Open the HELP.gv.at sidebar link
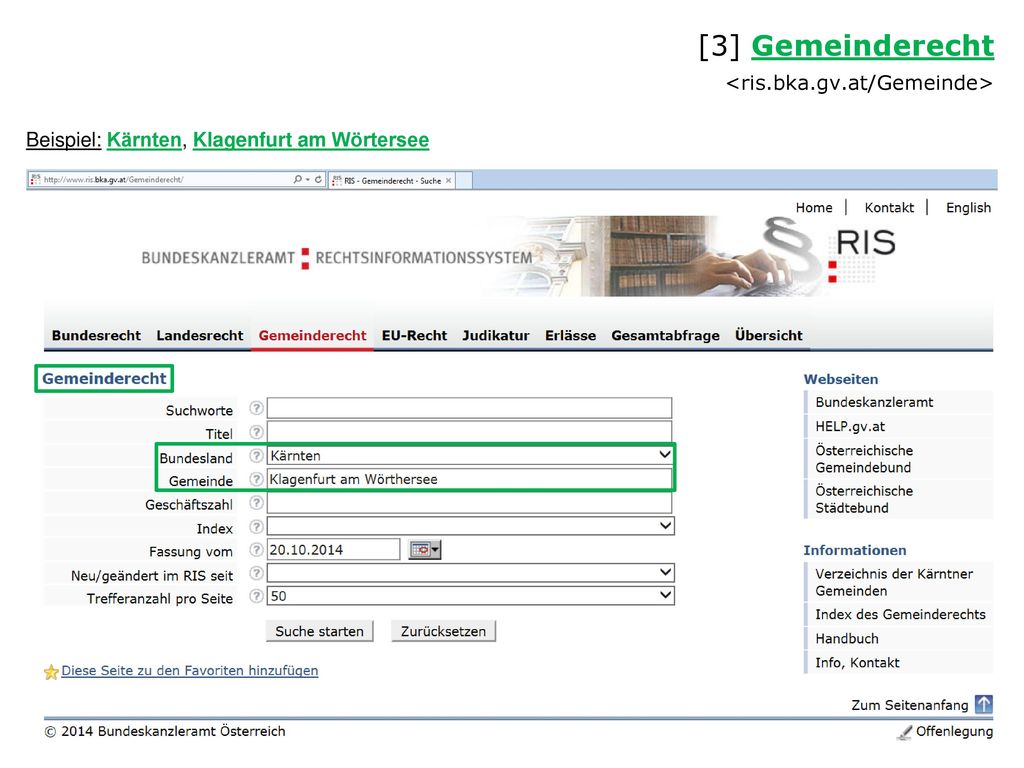 [850, 426]
